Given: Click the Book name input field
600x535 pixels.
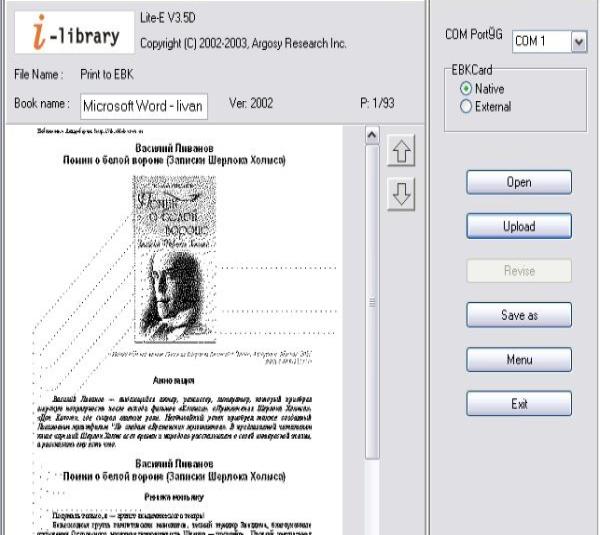Looking at the screenshot, I should click(x=144, y=106).
